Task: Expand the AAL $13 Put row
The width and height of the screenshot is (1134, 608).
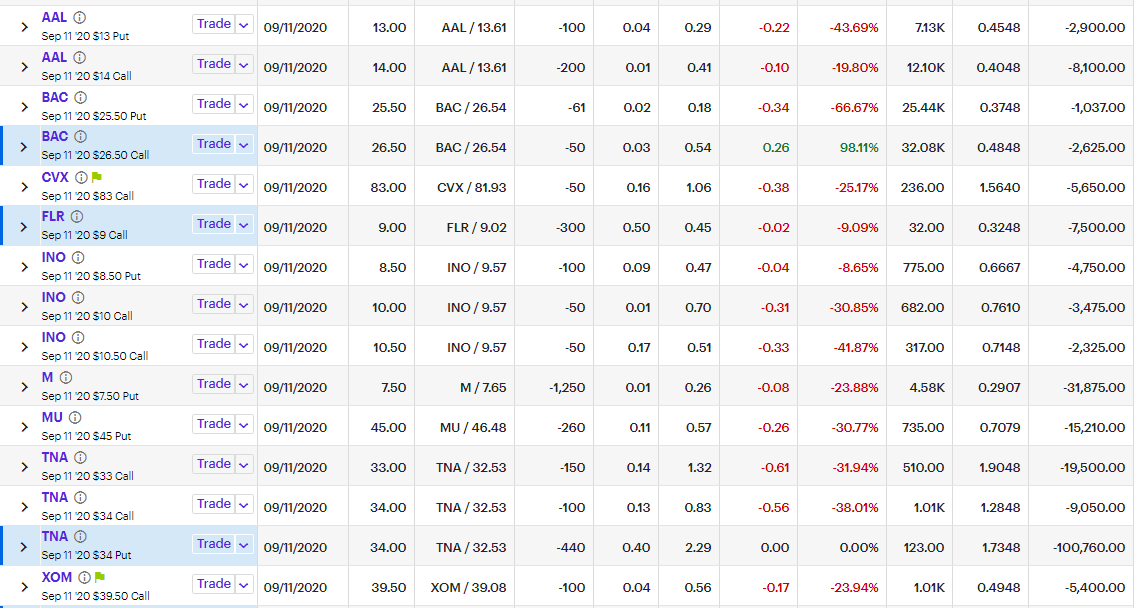Action: 24,27
